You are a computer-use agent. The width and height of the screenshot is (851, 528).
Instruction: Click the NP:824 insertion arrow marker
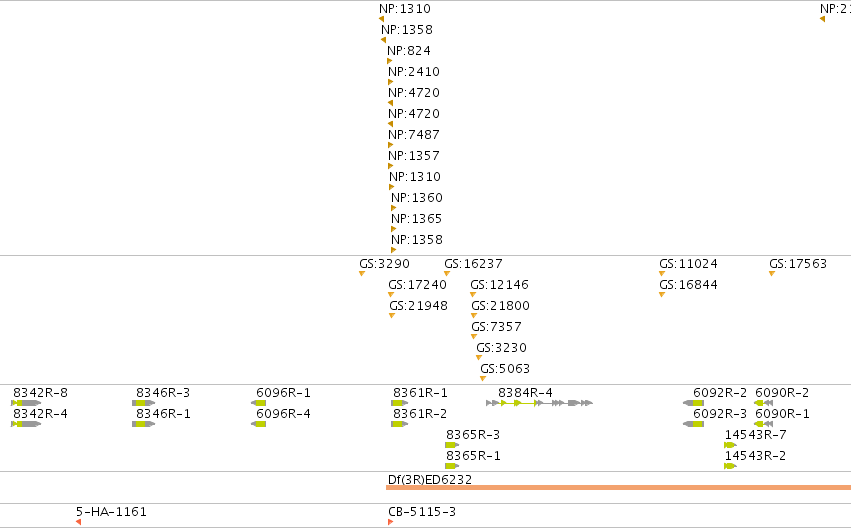click(389, 61)
